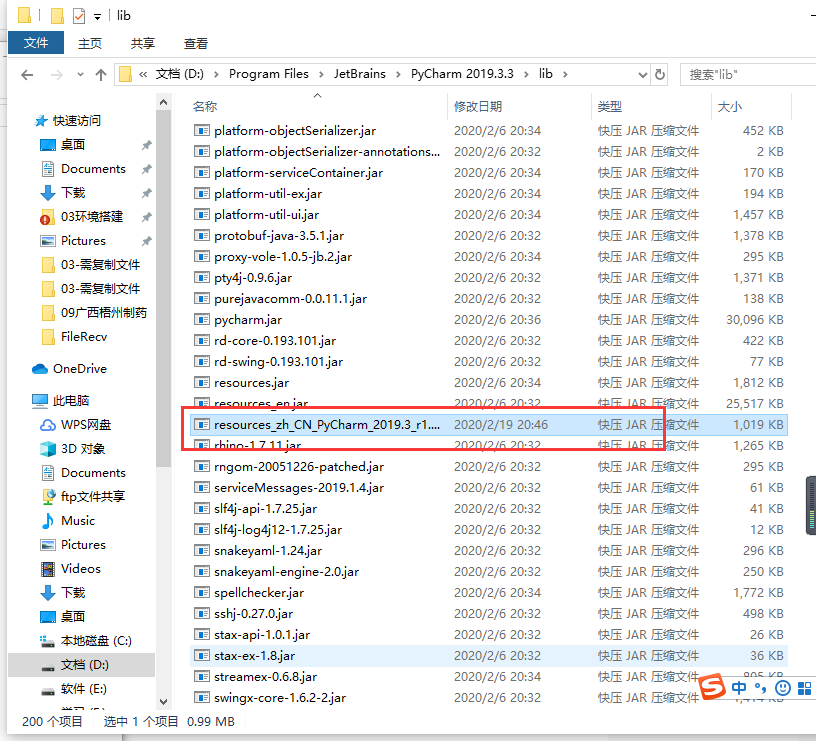Click Sogou input method S logo
The height and width of the screenshot is (741, 816).
[712, 686]
